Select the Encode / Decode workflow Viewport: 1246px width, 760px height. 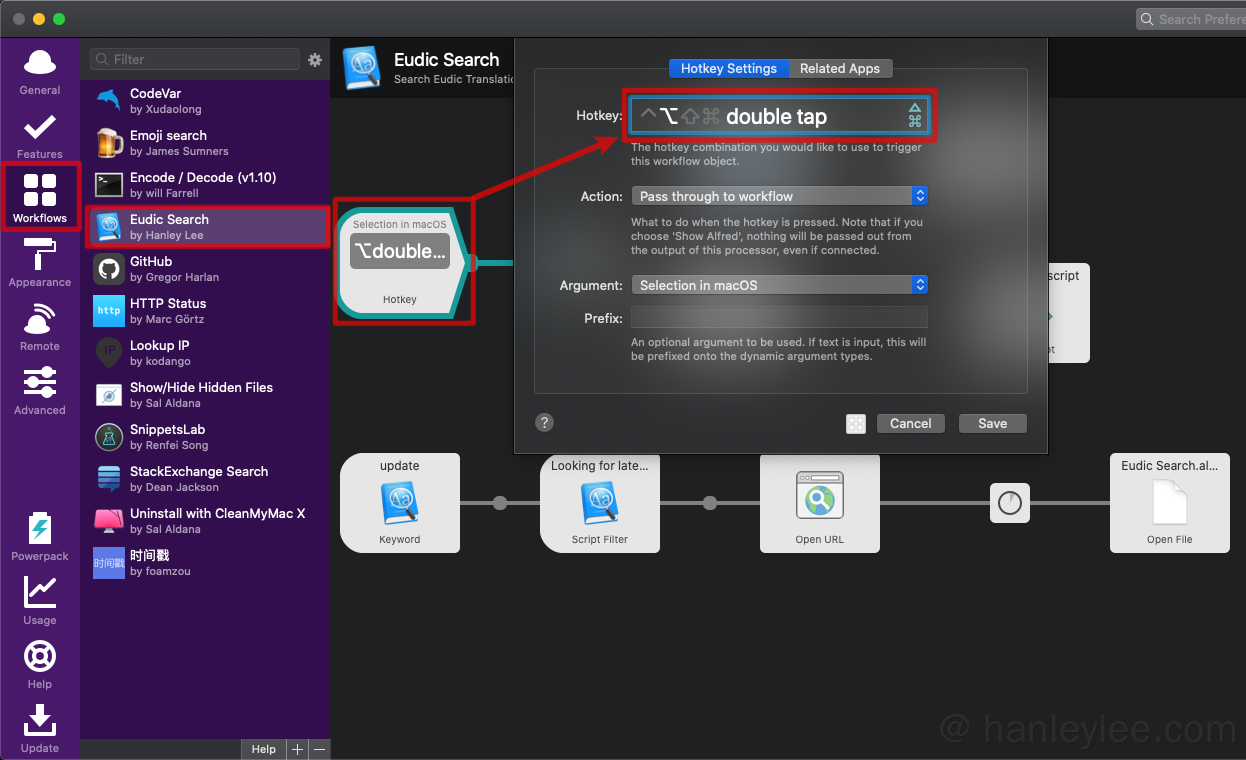click(207, 185)
